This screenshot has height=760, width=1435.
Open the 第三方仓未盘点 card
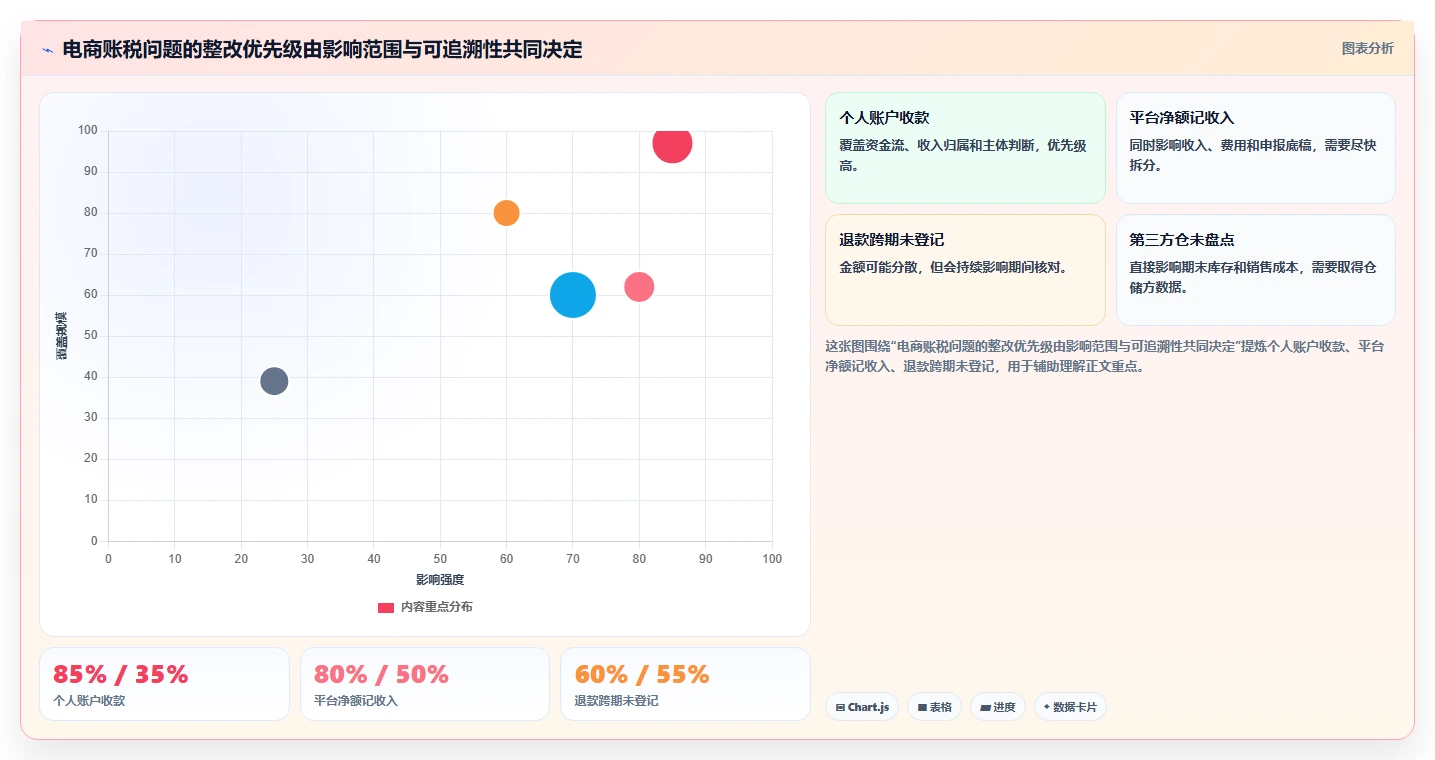click(1255, 270)
